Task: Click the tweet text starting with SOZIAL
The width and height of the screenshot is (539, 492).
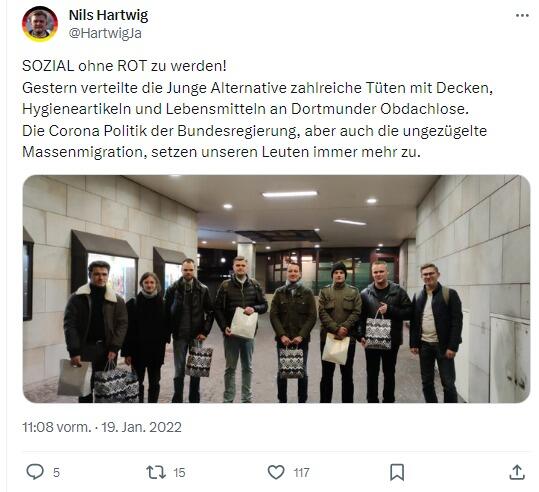Action: [x=124, y=66]
